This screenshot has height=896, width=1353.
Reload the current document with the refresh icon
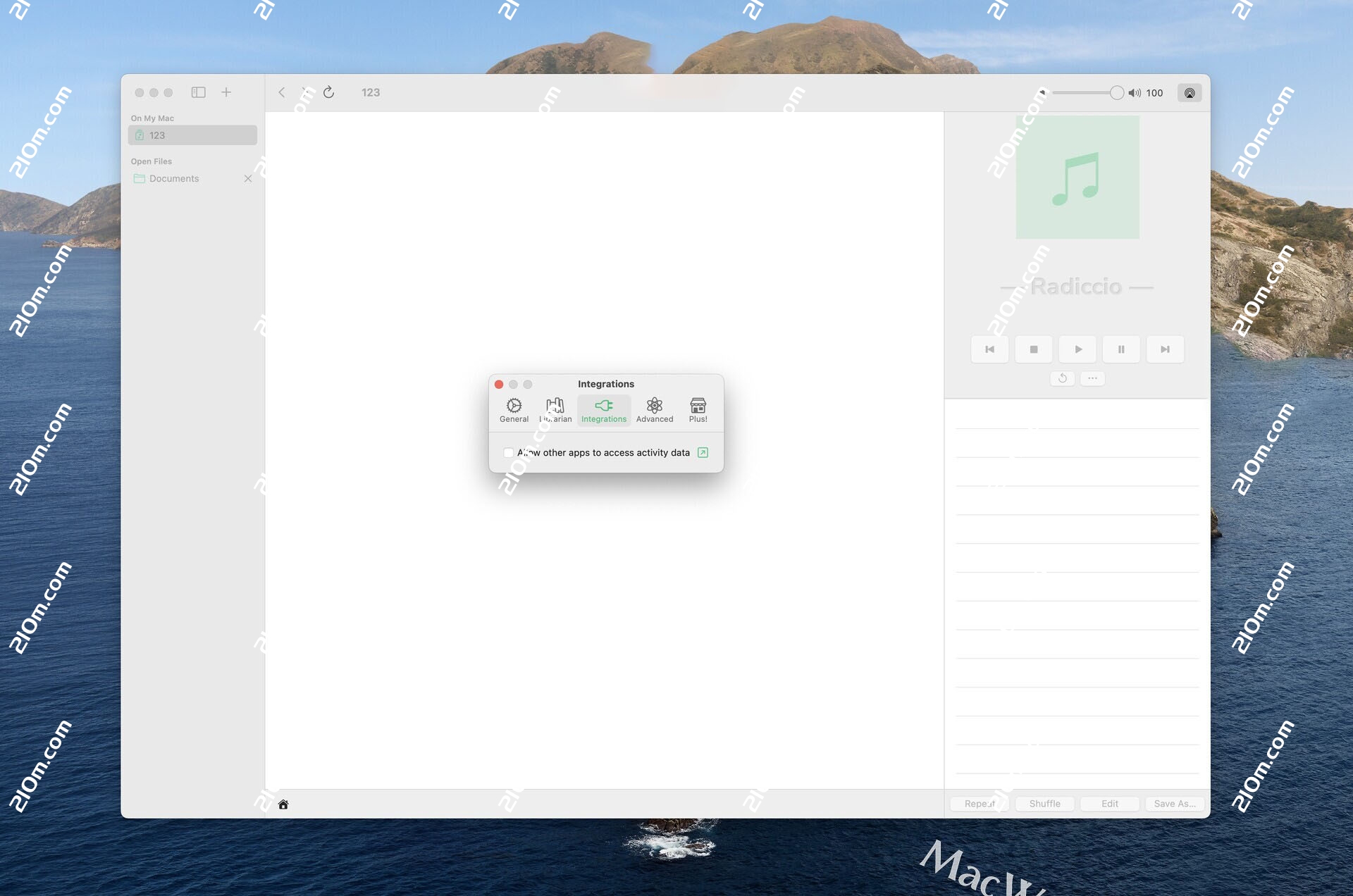pyautogui.click(x=329, y=92)
